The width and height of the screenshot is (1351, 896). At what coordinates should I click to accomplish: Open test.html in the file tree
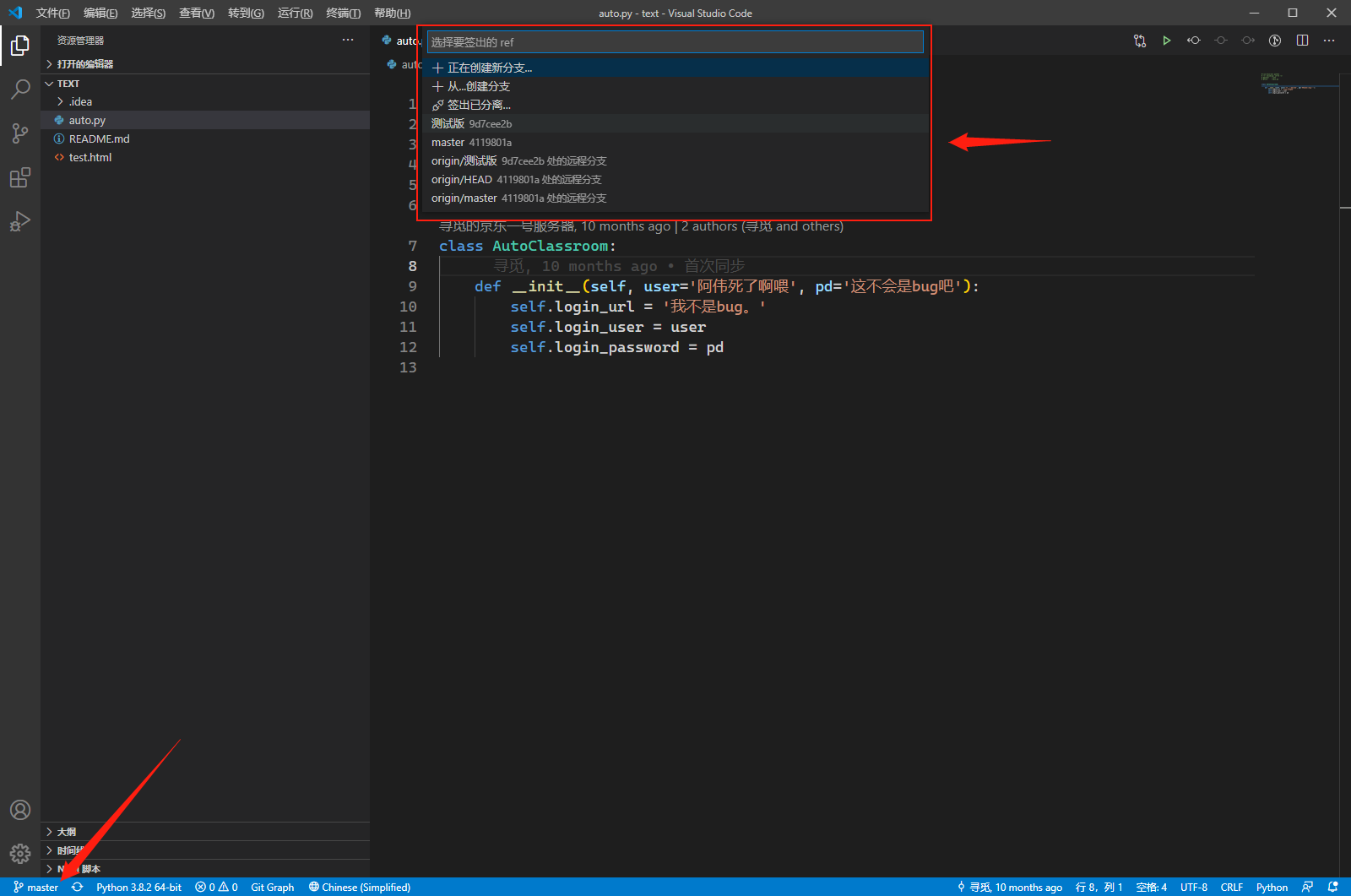tap(205, 157)
